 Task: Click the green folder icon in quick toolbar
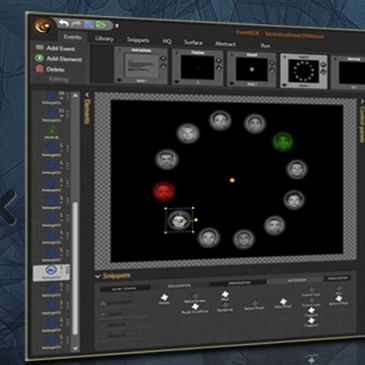[101, 25]
